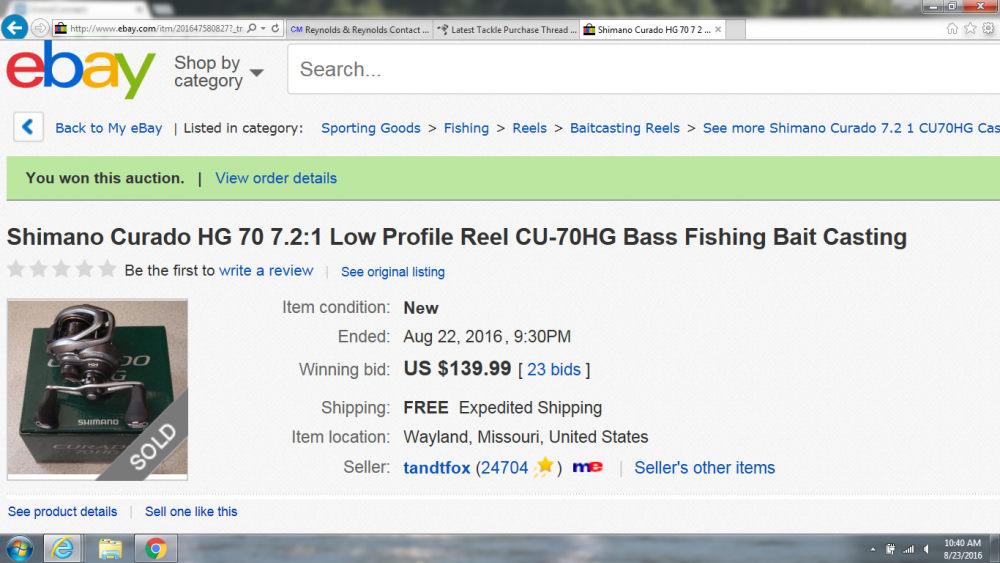Image resolution: width=1000 pixels, height=563 pixels.
Task: Open the browser tools gear icon
Action: point(988,29)
